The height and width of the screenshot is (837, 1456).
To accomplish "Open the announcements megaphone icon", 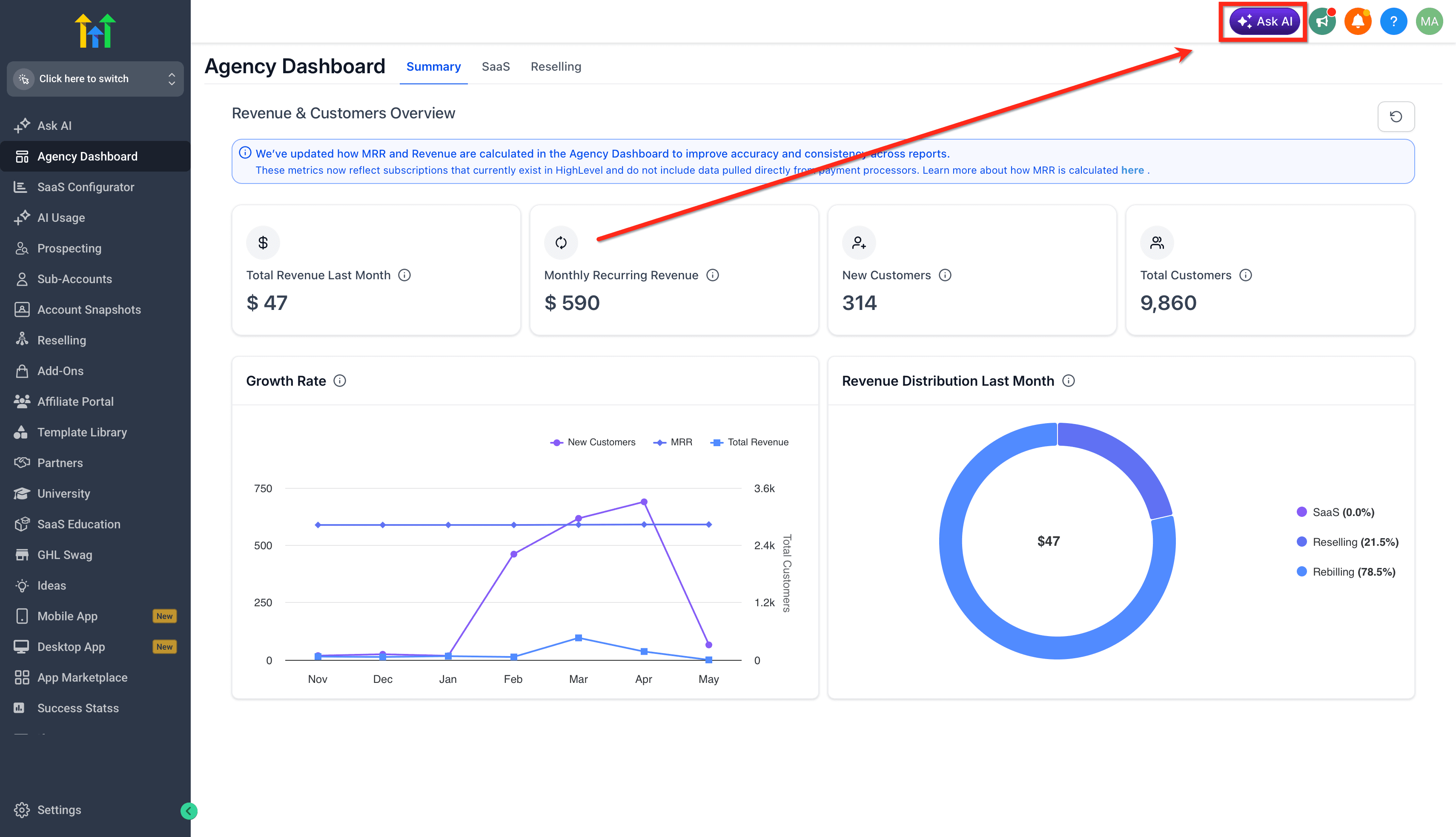I will [x=1321, y=21].
